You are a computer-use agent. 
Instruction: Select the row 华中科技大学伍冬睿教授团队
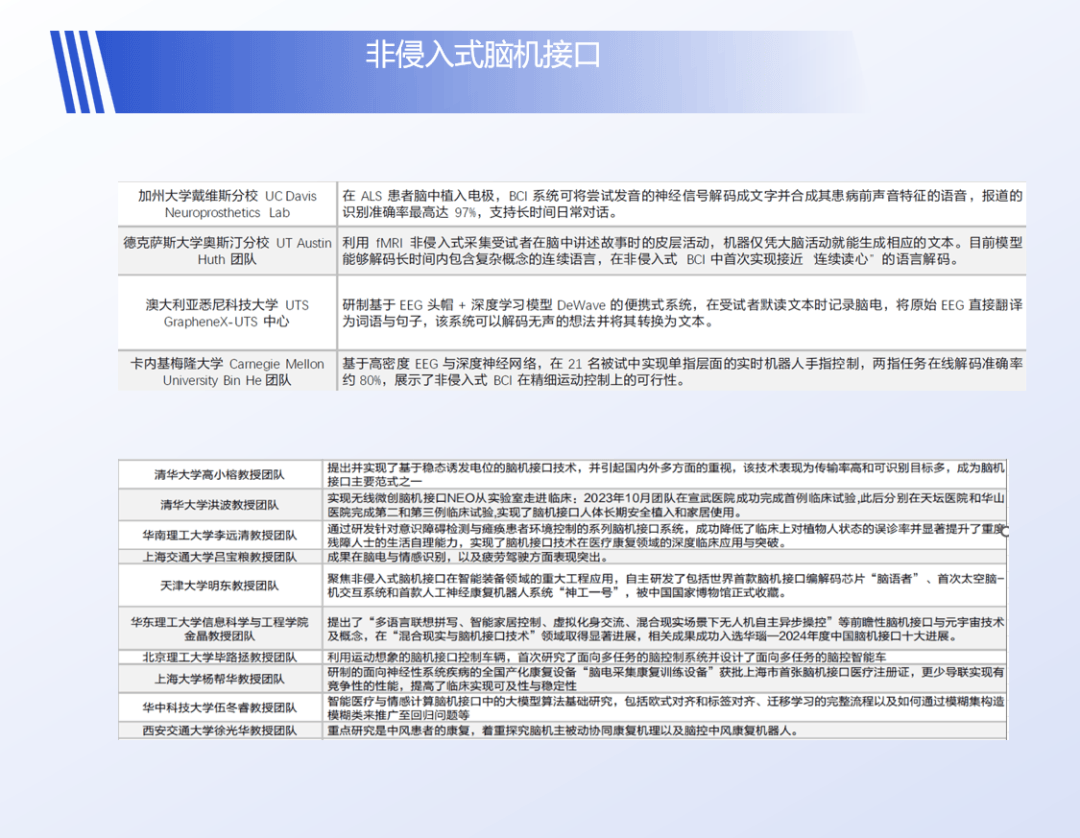[563, 708]
